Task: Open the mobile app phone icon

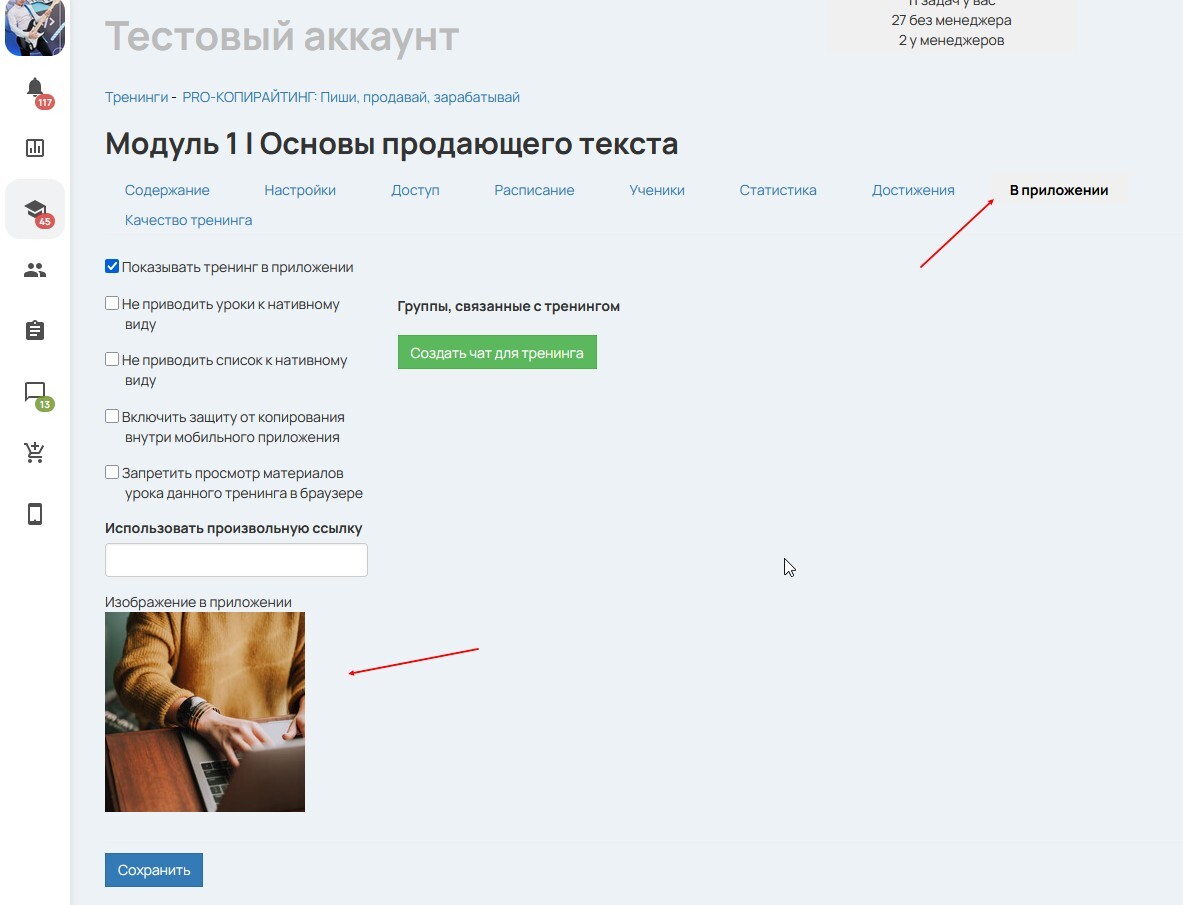Action: (35, 514)
